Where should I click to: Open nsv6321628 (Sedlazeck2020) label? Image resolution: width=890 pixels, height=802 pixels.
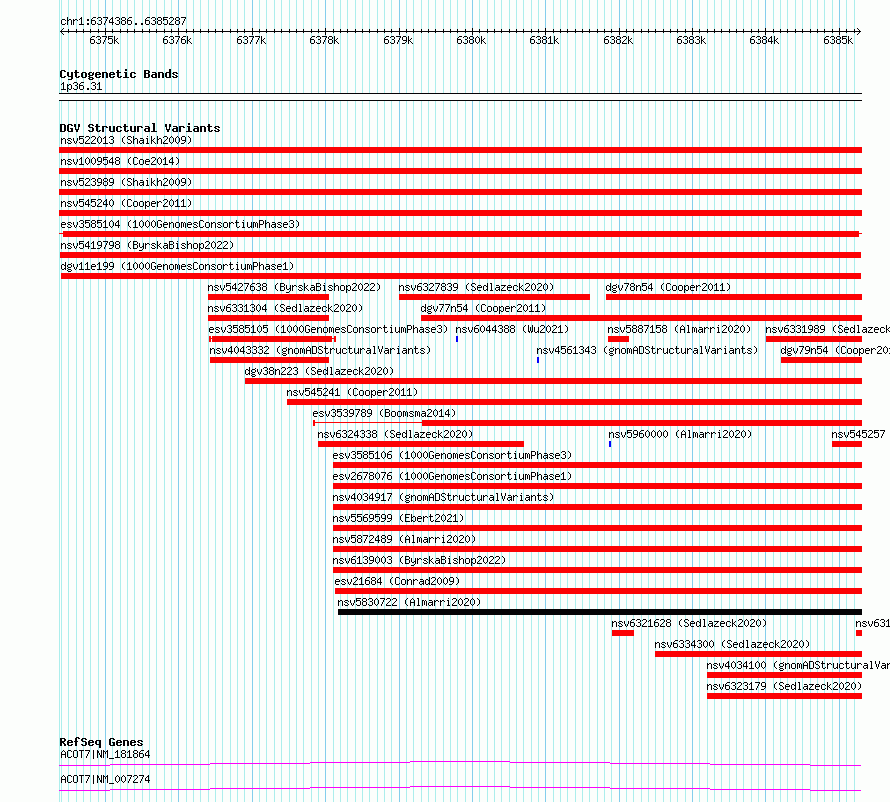tap(689, 623)
